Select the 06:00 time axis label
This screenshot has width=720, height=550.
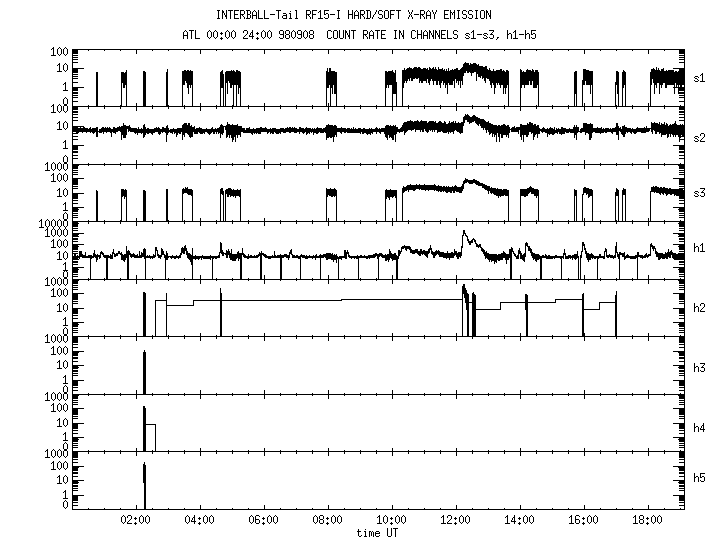pyautogui.click(x=264, y=522)
